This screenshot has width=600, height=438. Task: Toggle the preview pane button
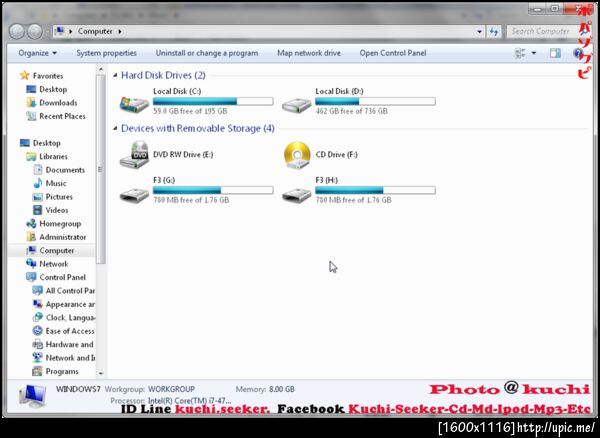click(555, 53)
